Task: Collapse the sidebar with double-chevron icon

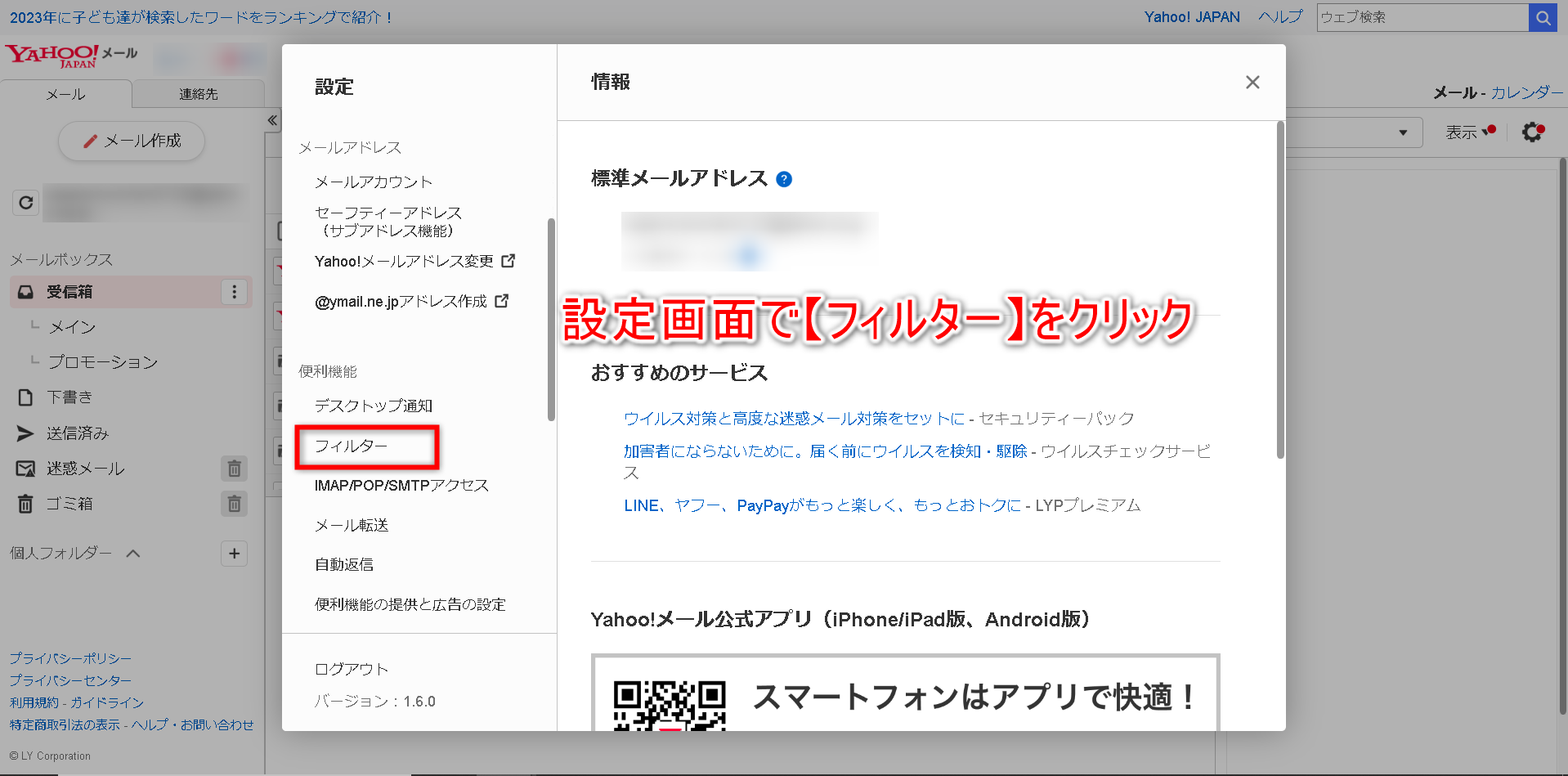Action: tap(272, 121)
